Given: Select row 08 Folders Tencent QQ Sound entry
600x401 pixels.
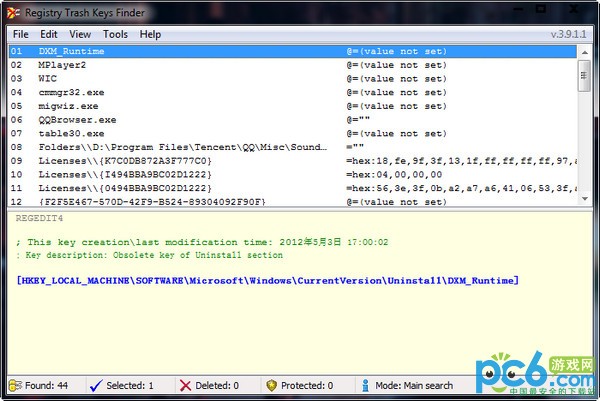Looking at the screenshot, I should click(293, 147).
